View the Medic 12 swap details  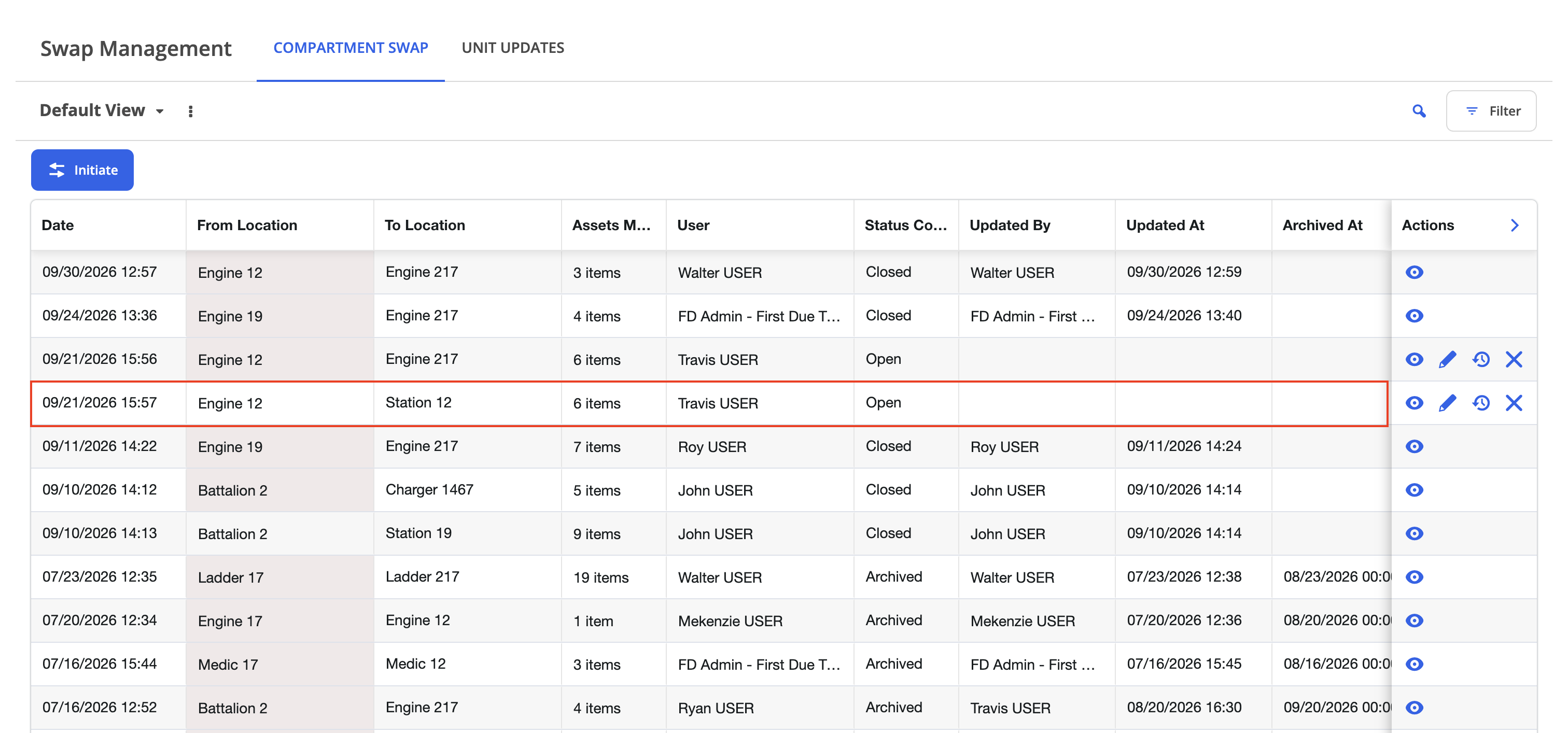(1414, 664)
